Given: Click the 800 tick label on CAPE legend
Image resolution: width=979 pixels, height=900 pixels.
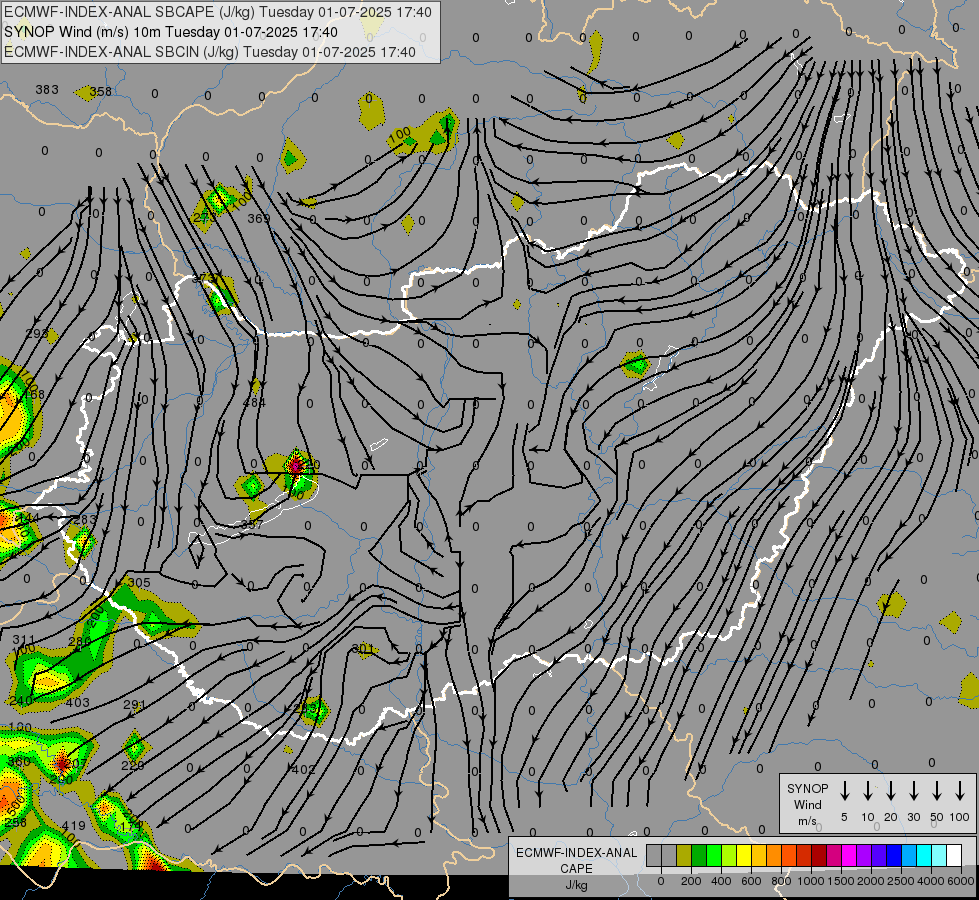Looking at the screenshot, I should tap(781, 881).
